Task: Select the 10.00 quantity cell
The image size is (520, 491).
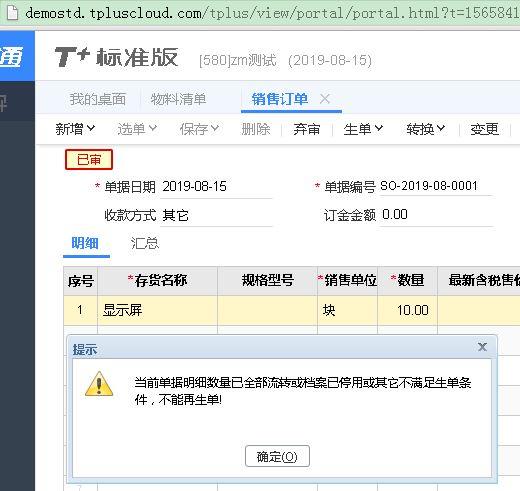Action: coord(407,310)
